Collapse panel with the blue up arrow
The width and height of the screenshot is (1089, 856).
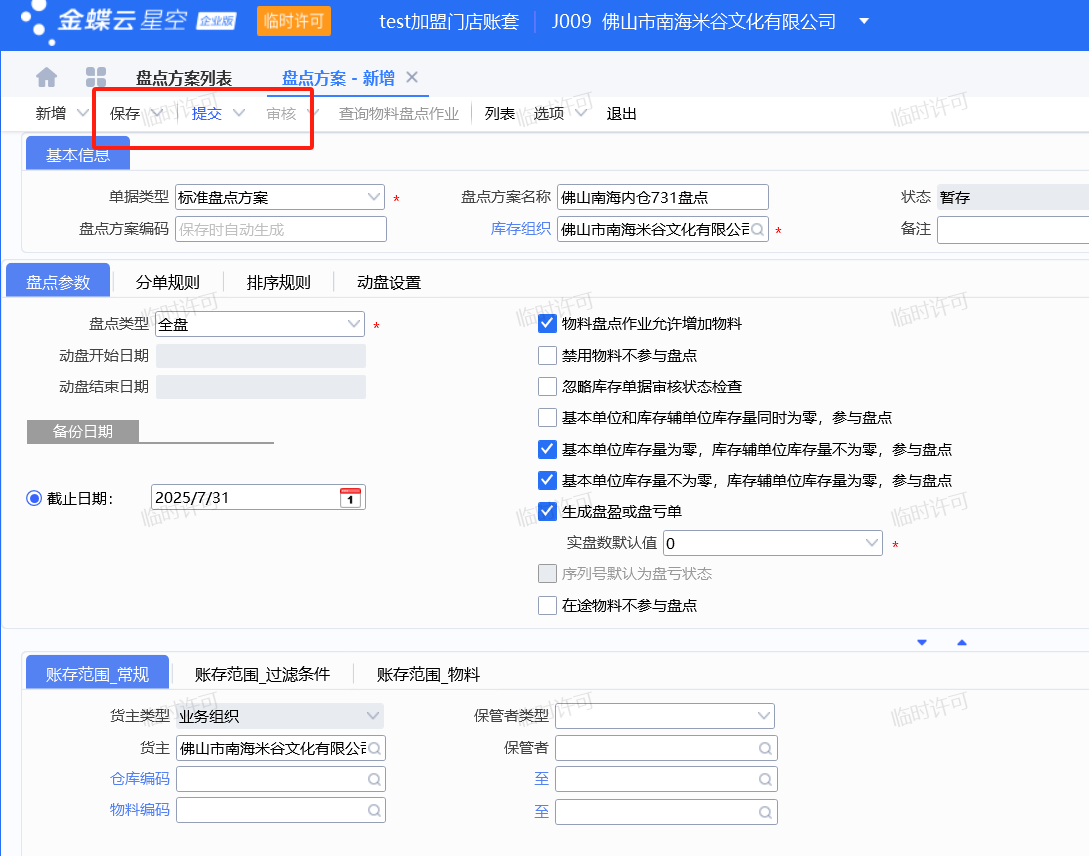[961, 642]
